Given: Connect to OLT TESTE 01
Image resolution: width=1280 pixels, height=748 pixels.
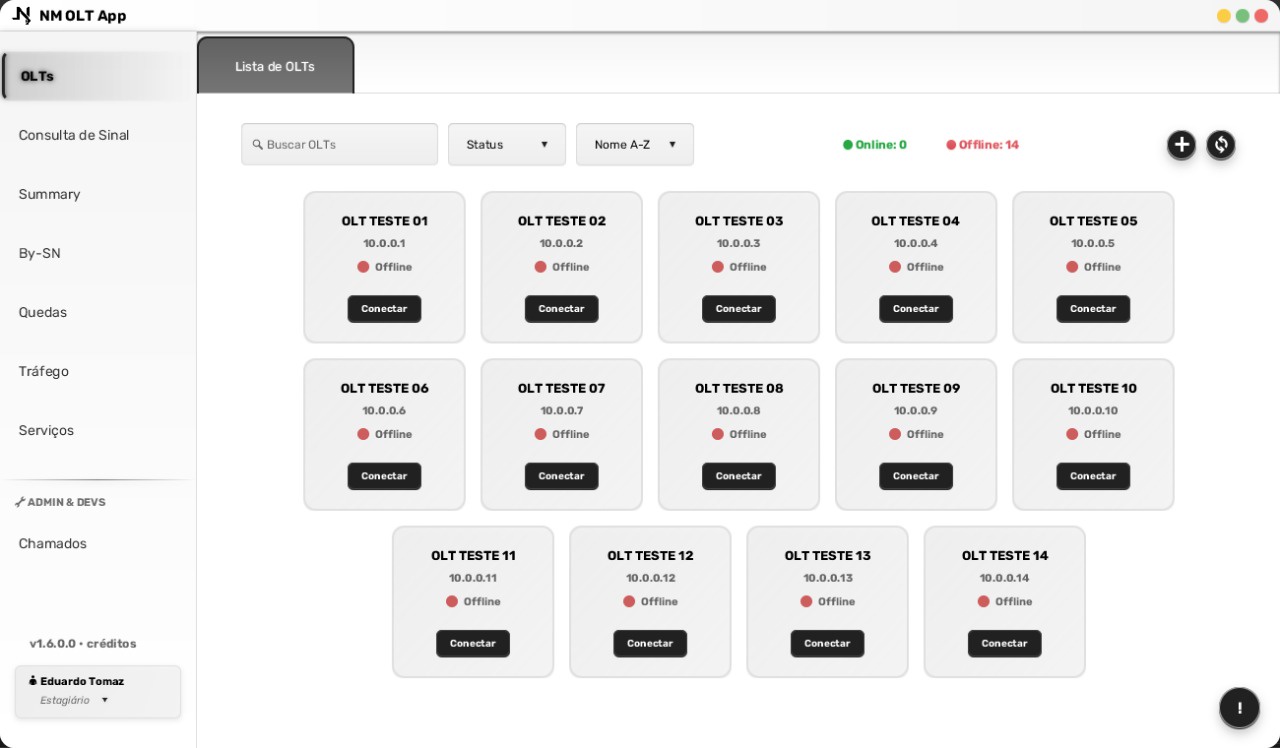Looking at the screenshot, I should pos(384,309).
